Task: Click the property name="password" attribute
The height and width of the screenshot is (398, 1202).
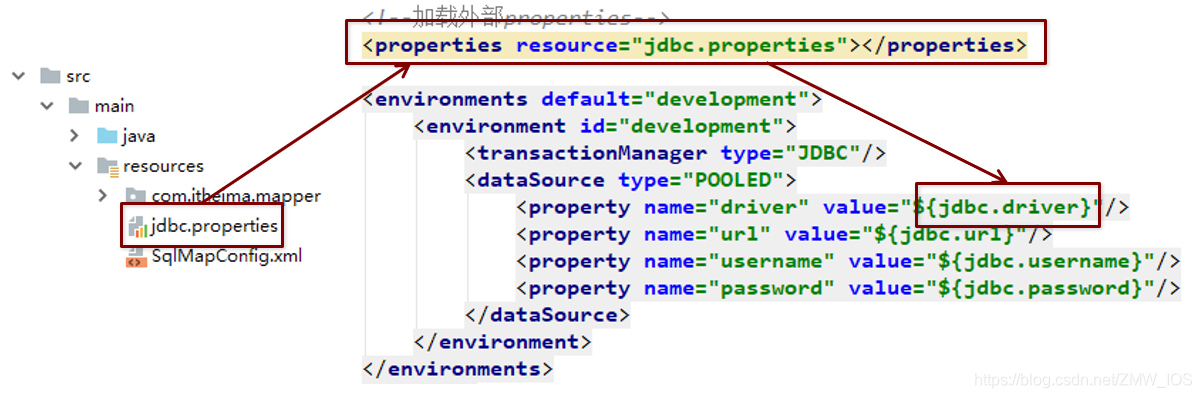Action: [740, 288]
